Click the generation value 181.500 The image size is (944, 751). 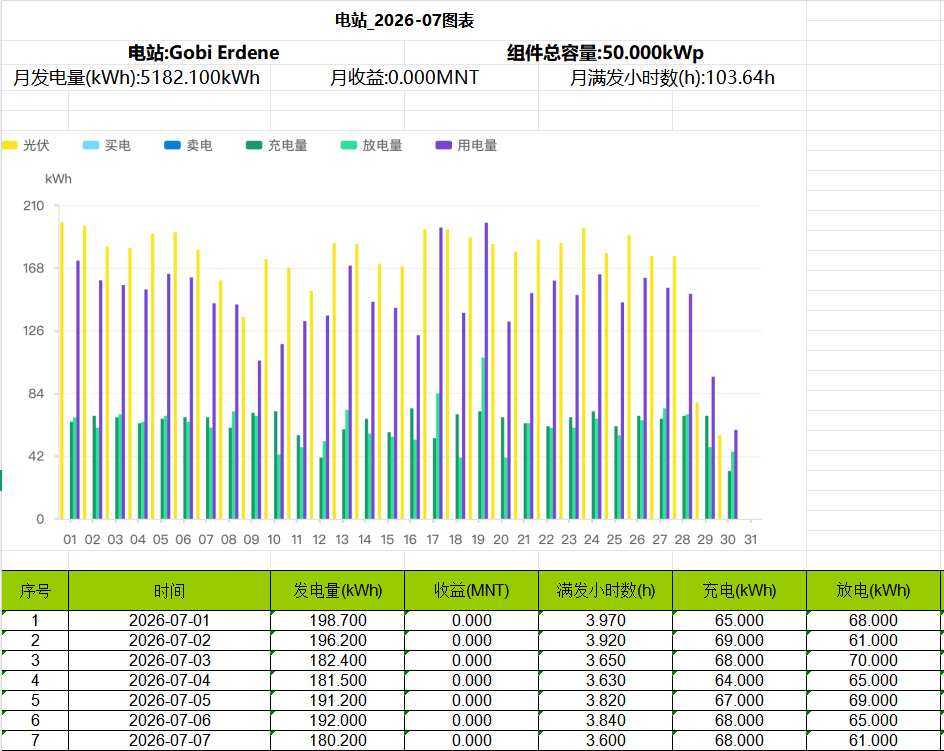tap(338, 681)
